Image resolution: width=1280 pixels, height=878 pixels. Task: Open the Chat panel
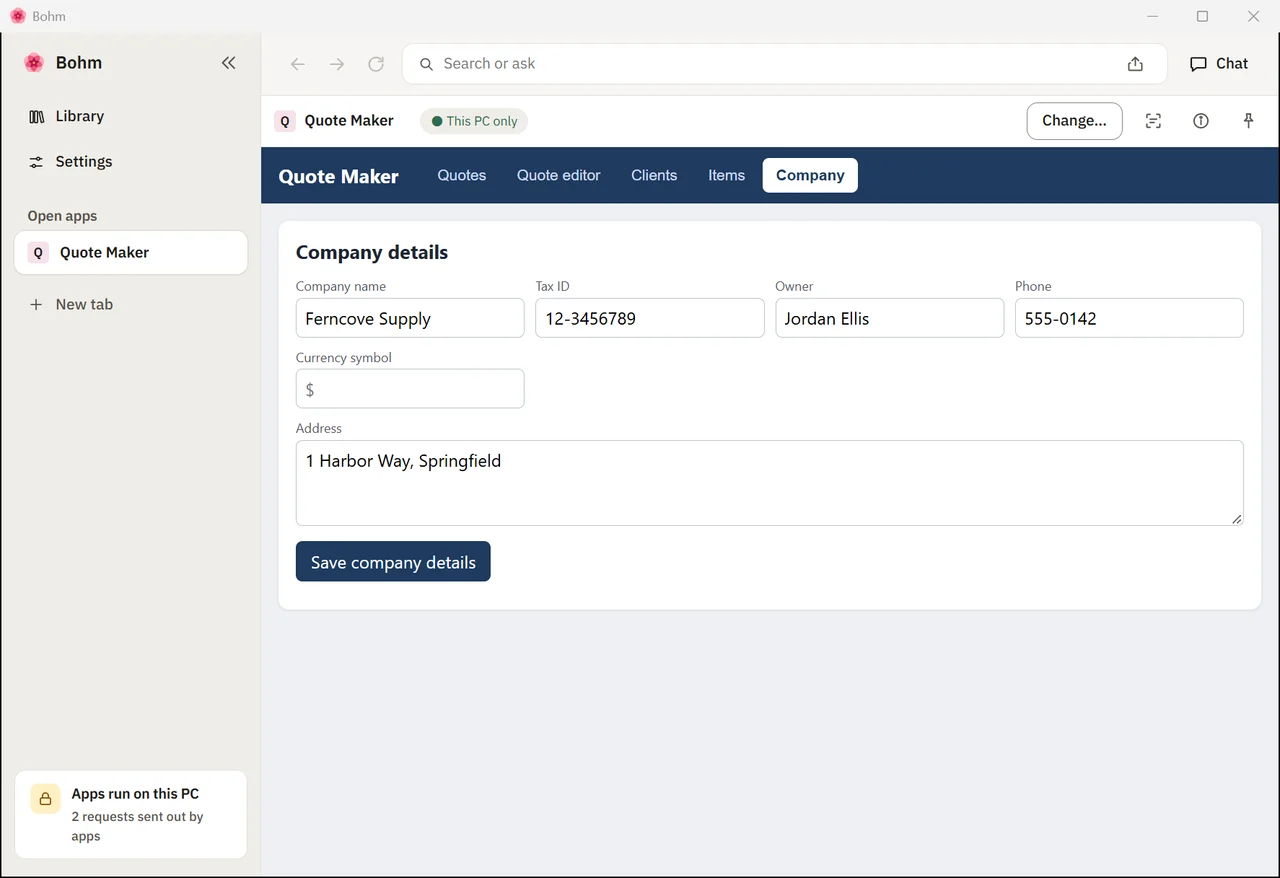tap(1219, 64)
